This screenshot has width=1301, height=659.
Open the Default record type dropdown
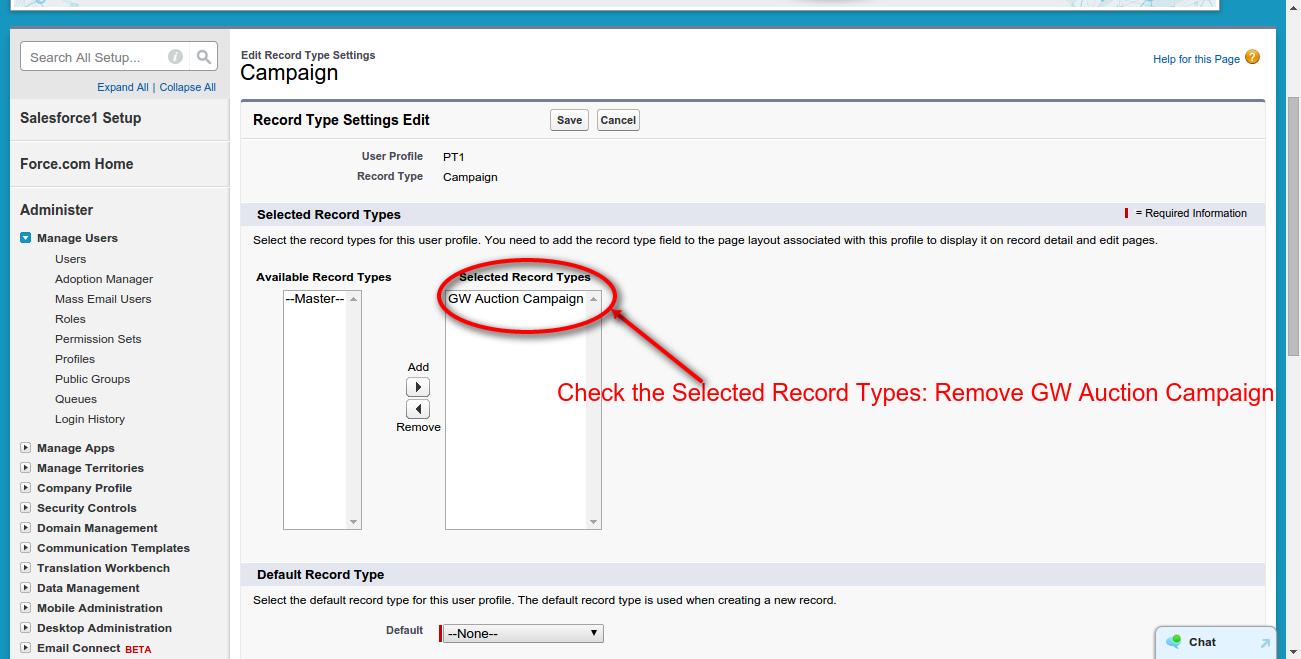pos(523,633)
